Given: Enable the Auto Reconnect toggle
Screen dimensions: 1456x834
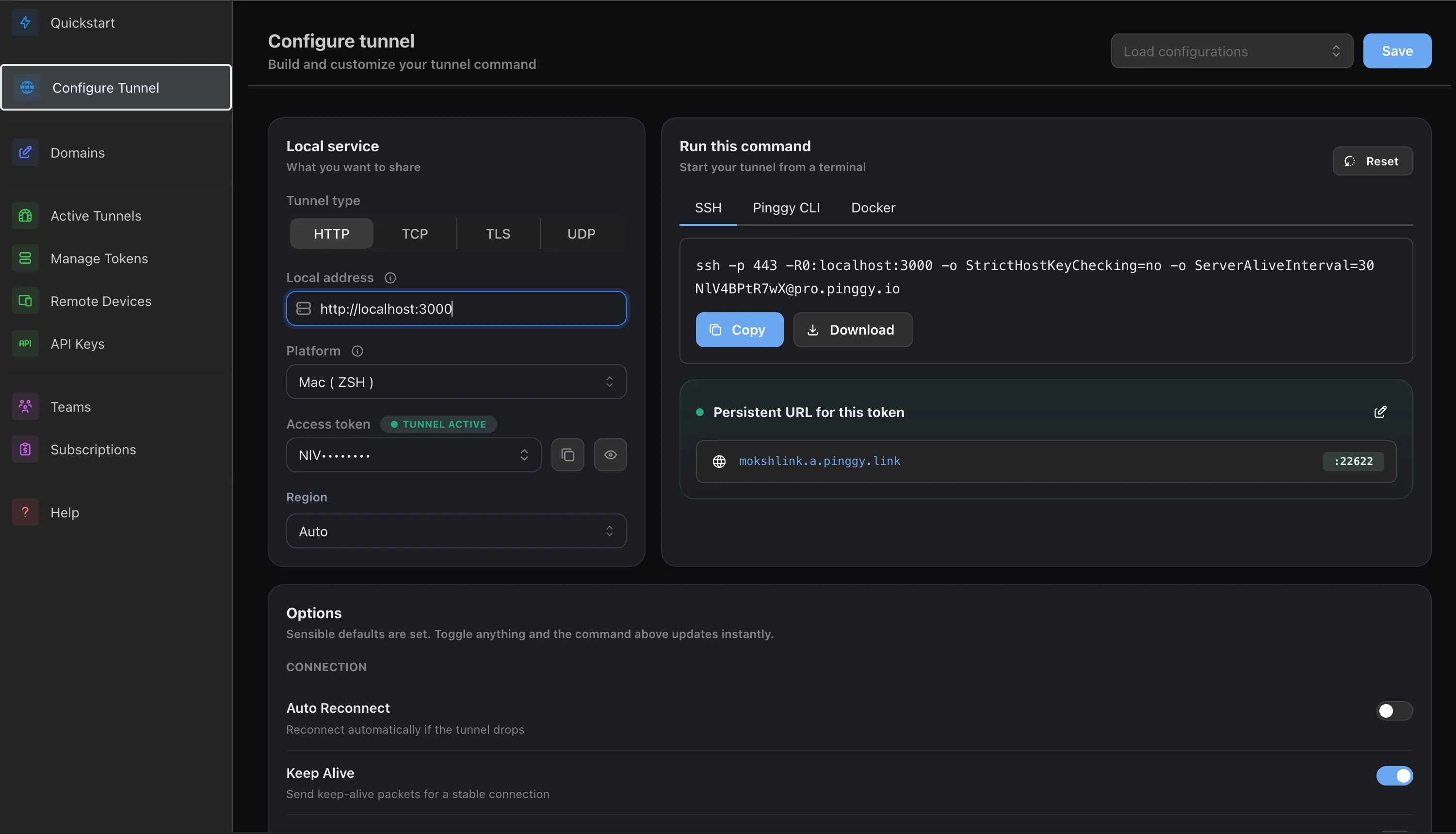Looking at the screenshot, I should 1394,711.
